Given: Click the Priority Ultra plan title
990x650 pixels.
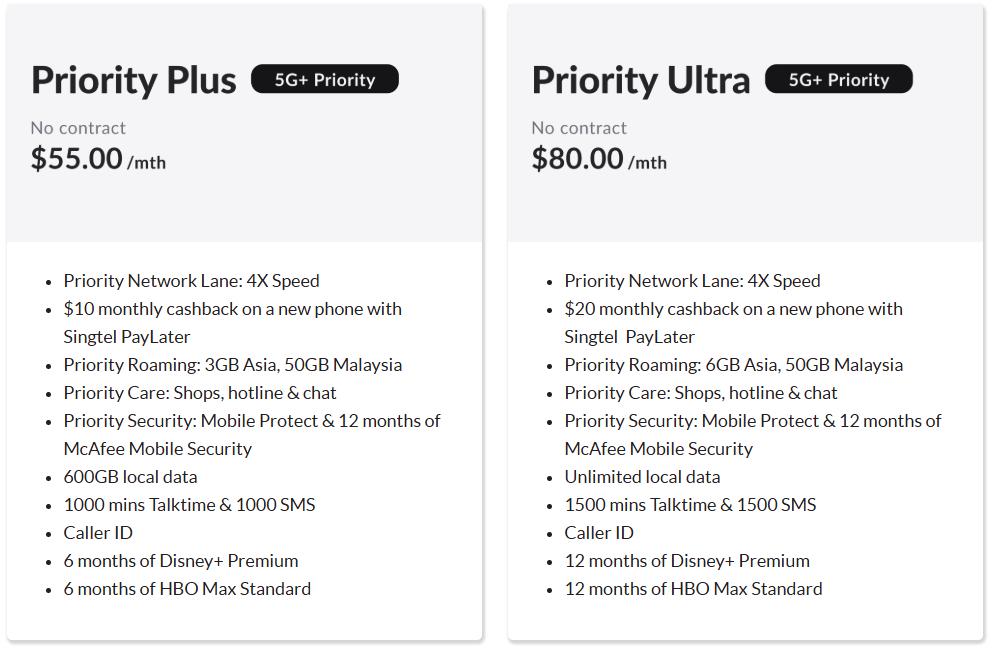Looking at the screenshot, I should click(641, 81).
